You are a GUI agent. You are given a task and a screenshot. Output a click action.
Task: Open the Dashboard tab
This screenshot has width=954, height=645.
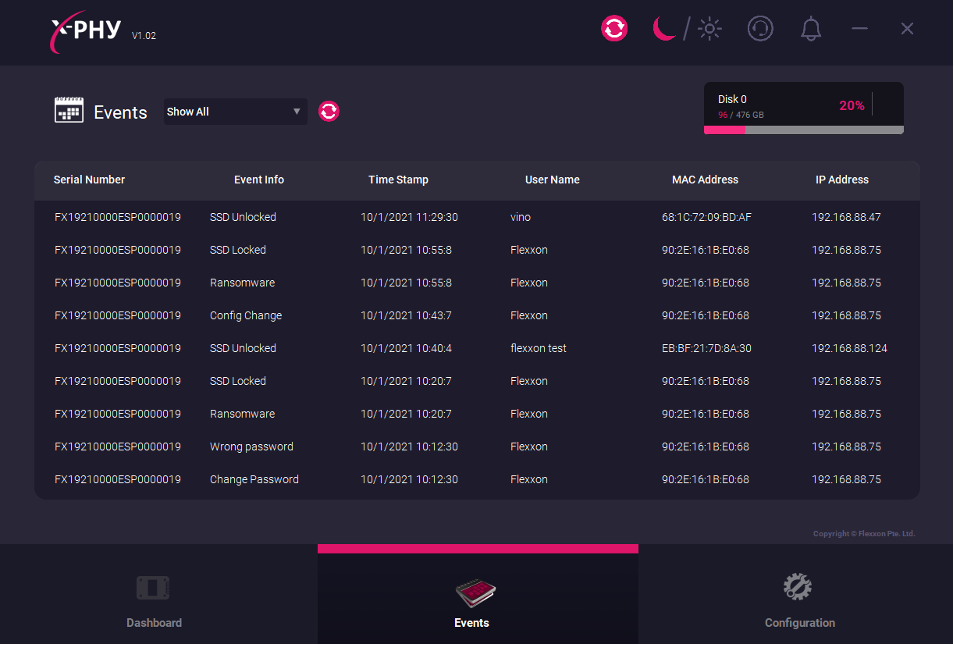(154, 600)
